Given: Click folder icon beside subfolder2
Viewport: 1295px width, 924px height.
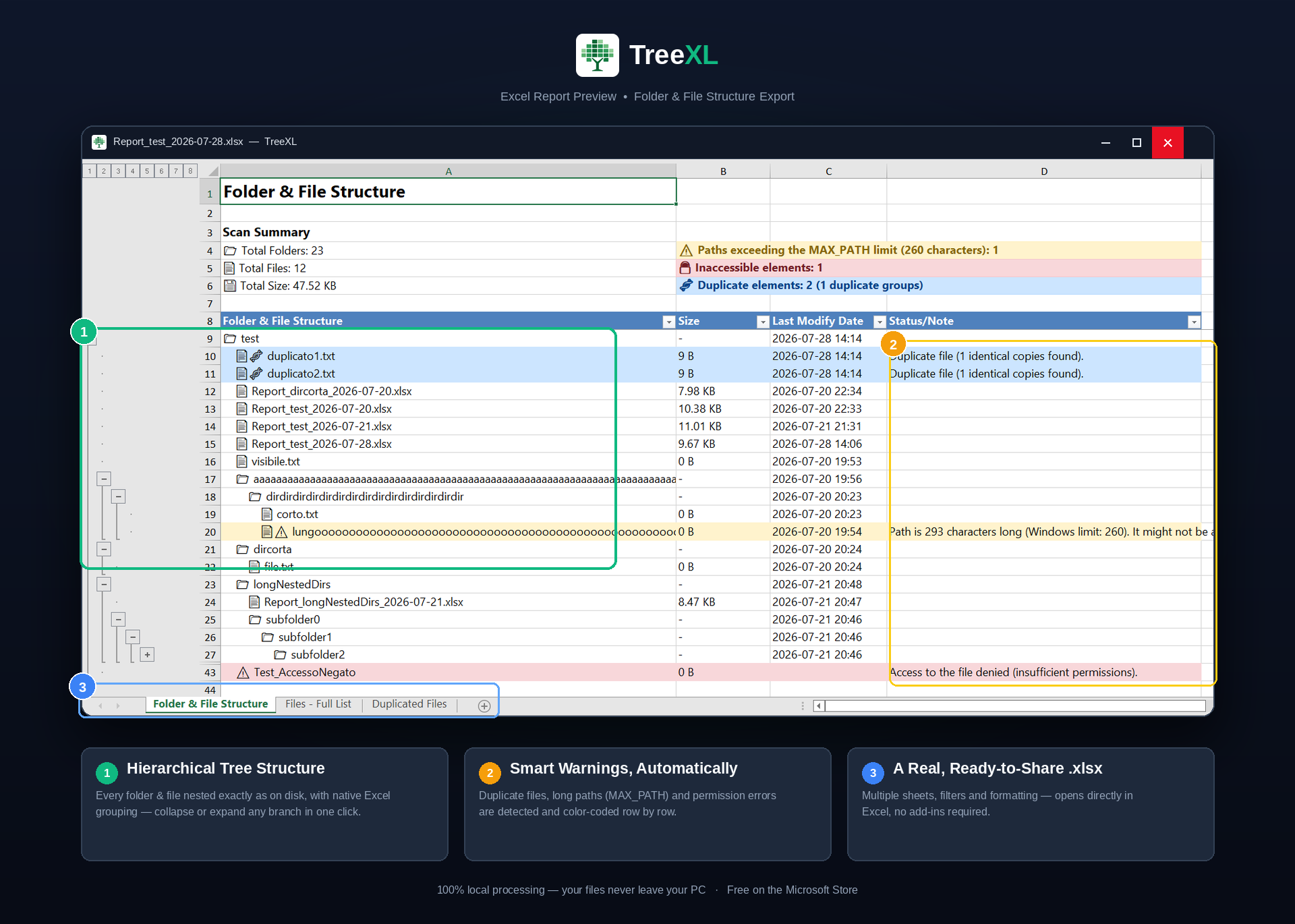Looking at the screenshot, I should pyautogui.click(x=280, y=655).
